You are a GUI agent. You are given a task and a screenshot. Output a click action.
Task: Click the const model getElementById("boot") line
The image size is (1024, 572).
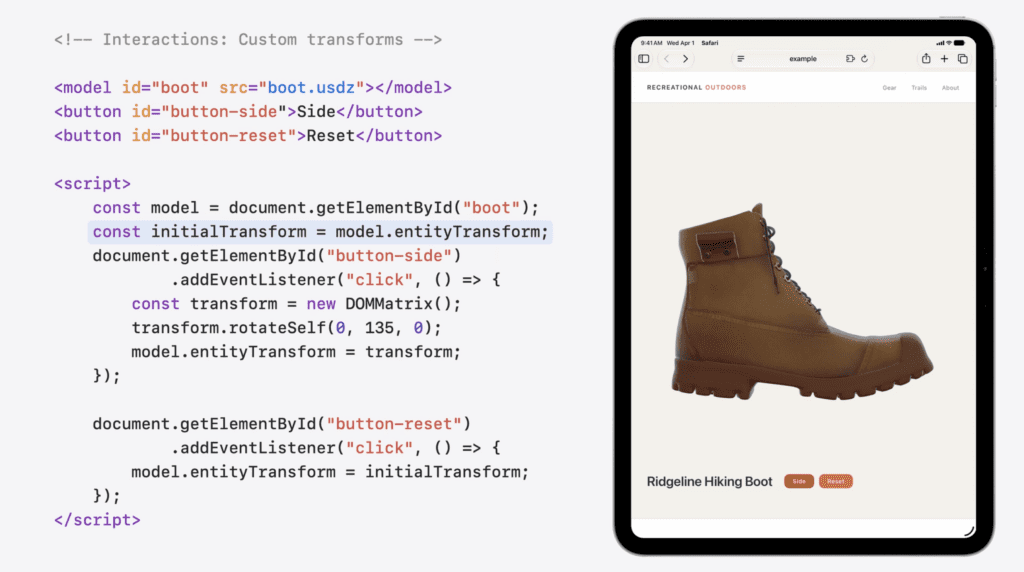315,208
